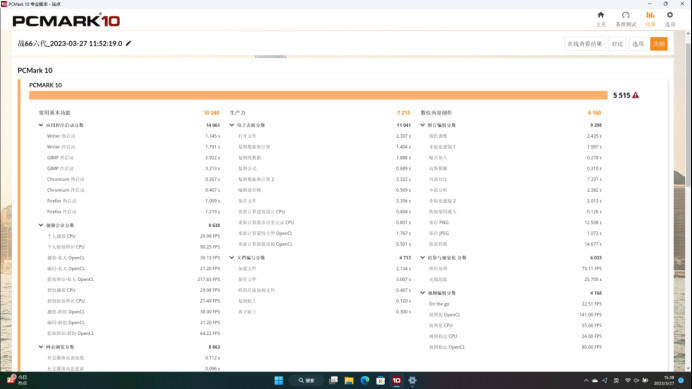Click the orange close result button
Image resolution: width=692 pixels, height=389 pixels.
point(658,44)
